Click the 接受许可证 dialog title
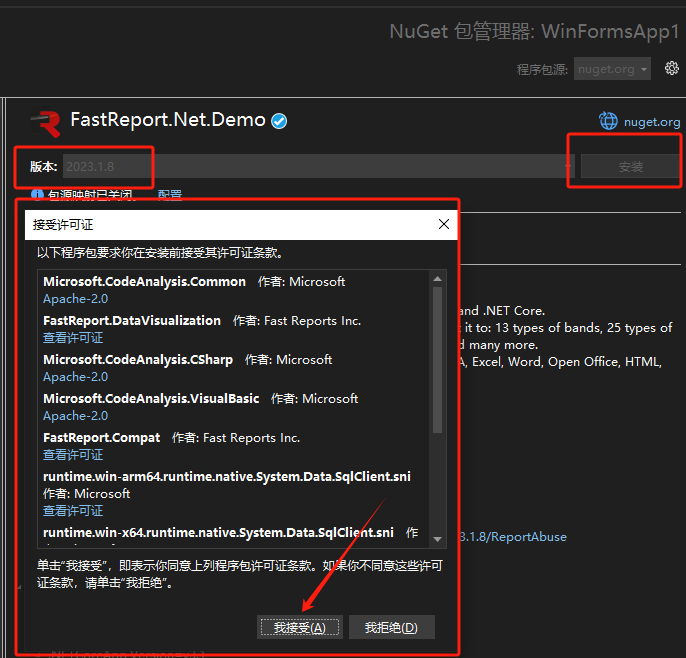The width and height of the screenshot is (686, 658). pos(63,224)
